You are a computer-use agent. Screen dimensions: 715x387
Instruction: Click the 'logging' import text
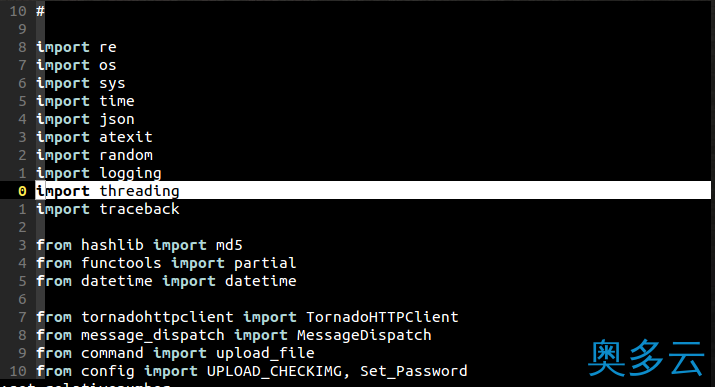130,174
